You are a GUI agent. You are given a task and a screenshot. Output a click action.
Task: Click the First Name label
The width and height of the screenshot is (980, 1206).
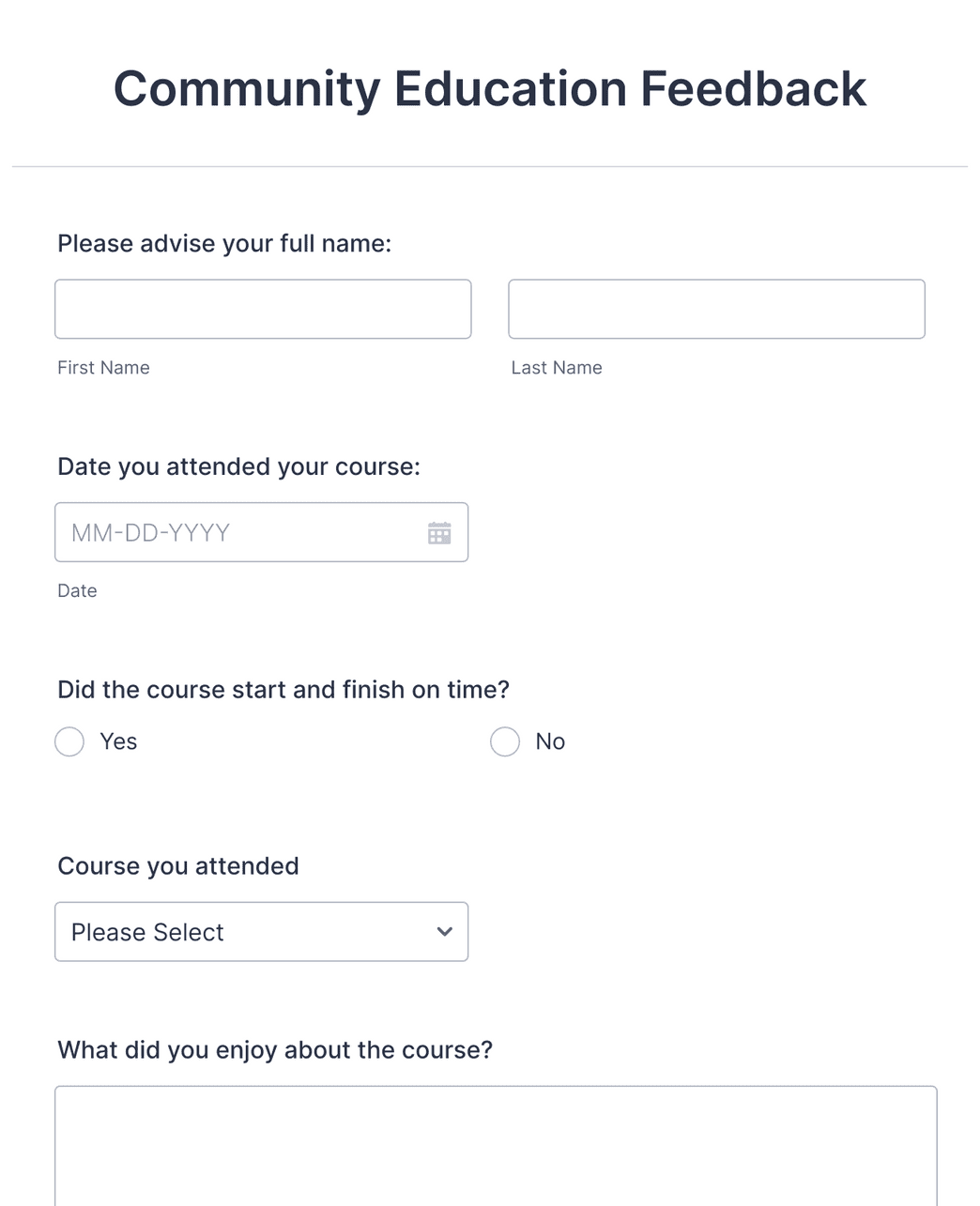tap(103, 367)
